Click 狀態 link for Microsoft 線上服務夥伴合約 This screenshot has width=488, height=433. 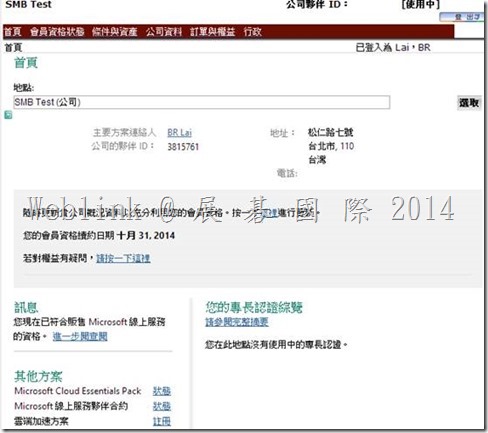[x=162, y=406]
